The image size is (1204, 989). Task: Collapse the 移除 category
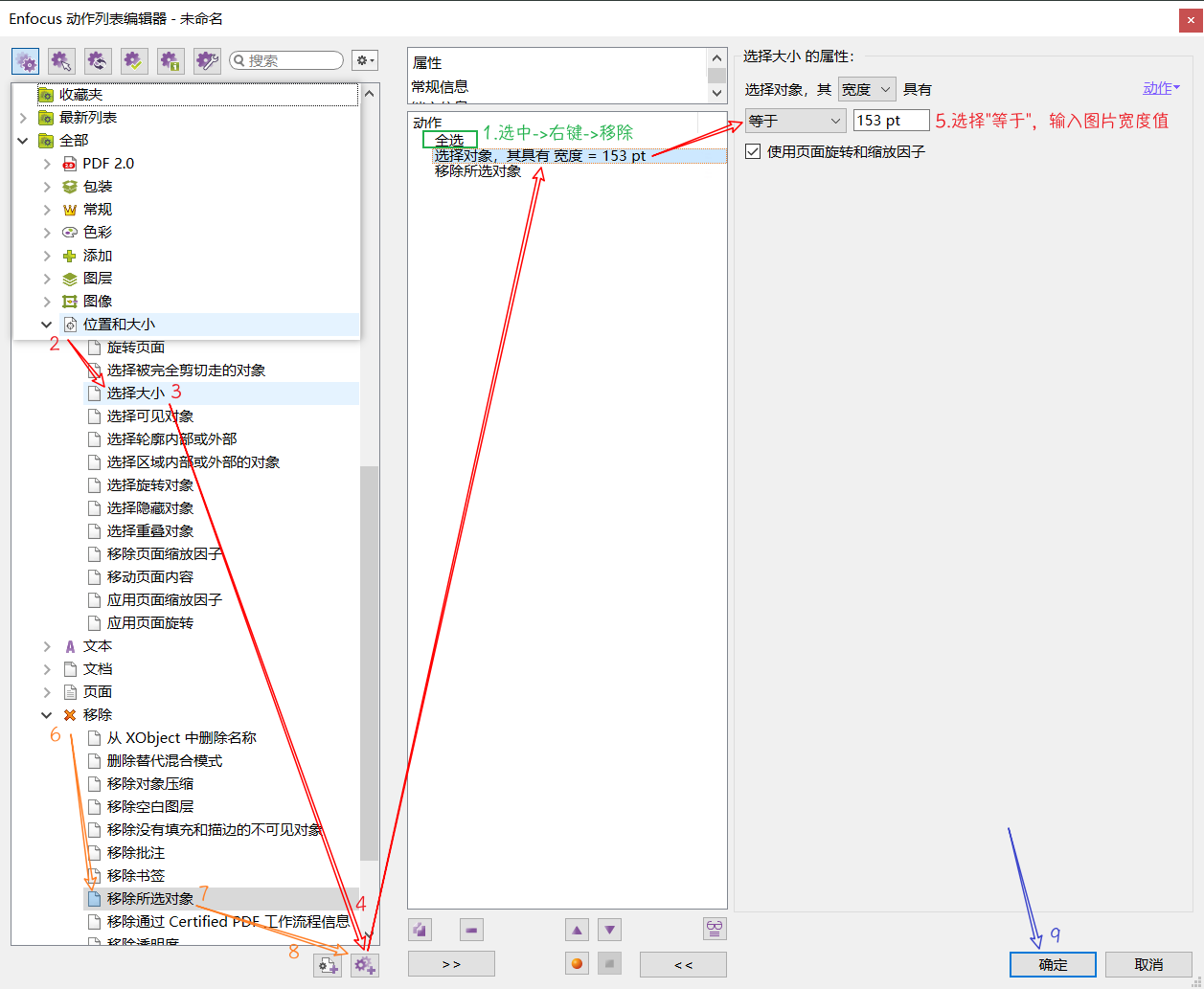pyautogui.click(x=47, y=715)
